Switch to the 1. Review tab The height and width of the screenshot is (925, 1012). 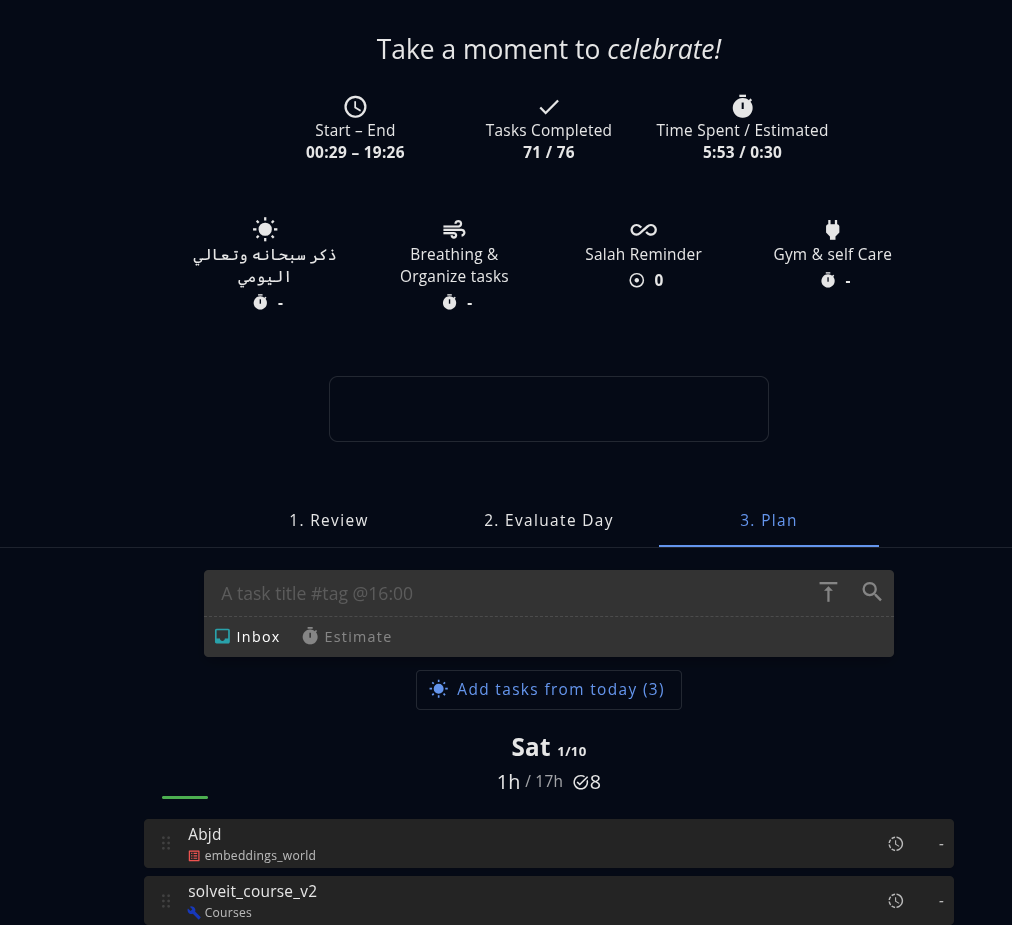328,520
